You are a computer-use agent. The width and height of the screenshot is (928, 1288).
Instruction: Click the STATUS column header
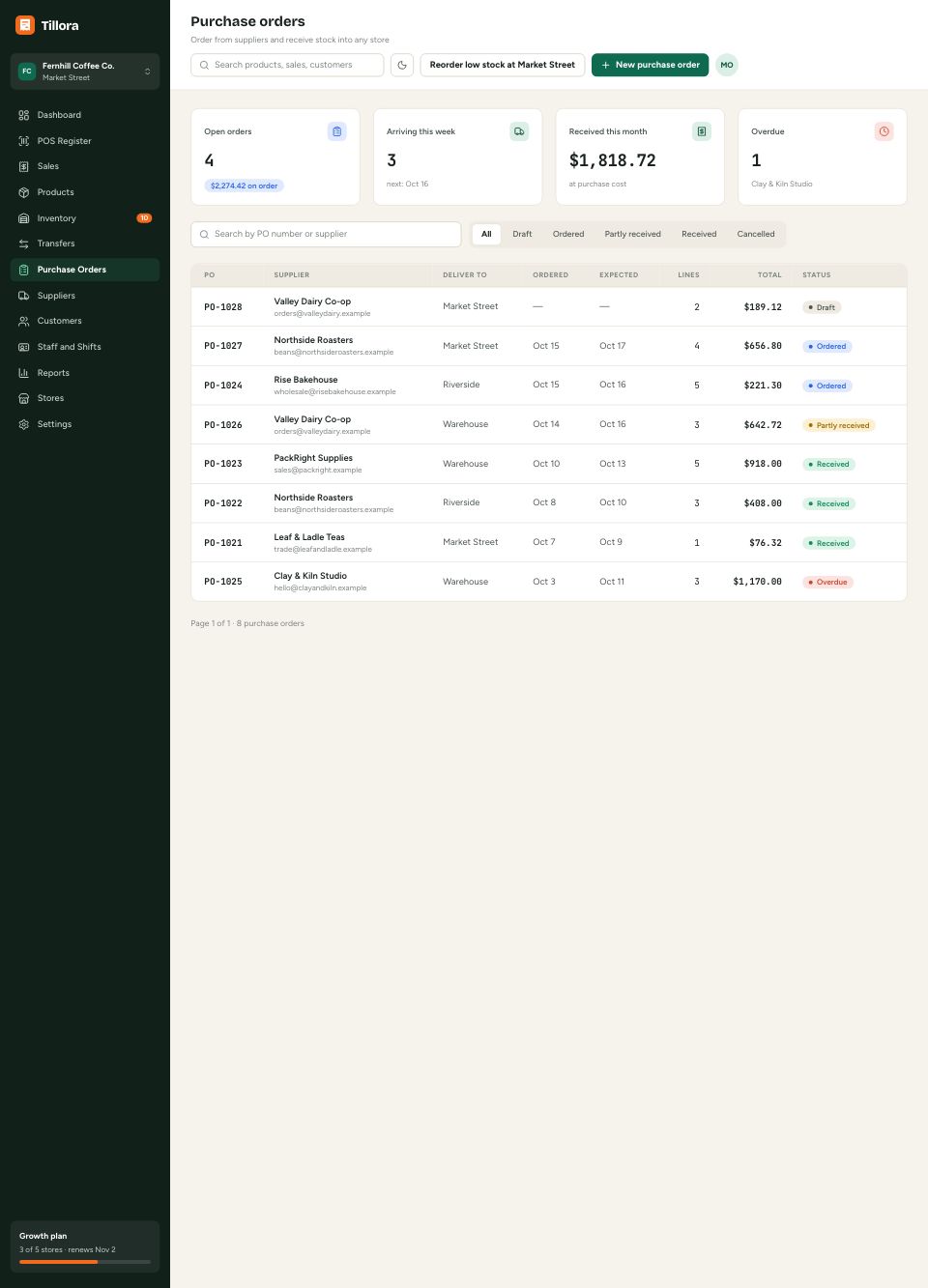pyautogui.click(x=817, y=275)
